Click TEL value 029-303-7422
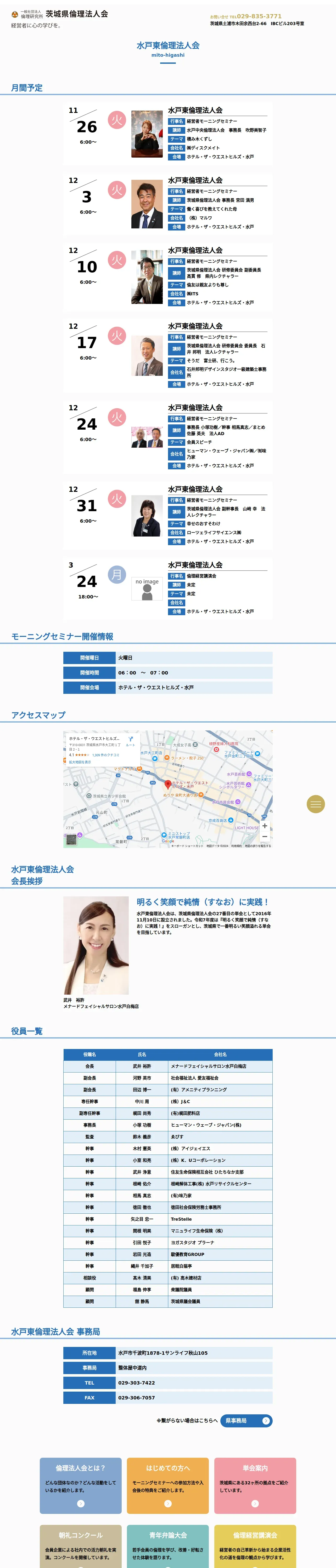This screenshot has height=1568, width=336. pos(137,1383)
